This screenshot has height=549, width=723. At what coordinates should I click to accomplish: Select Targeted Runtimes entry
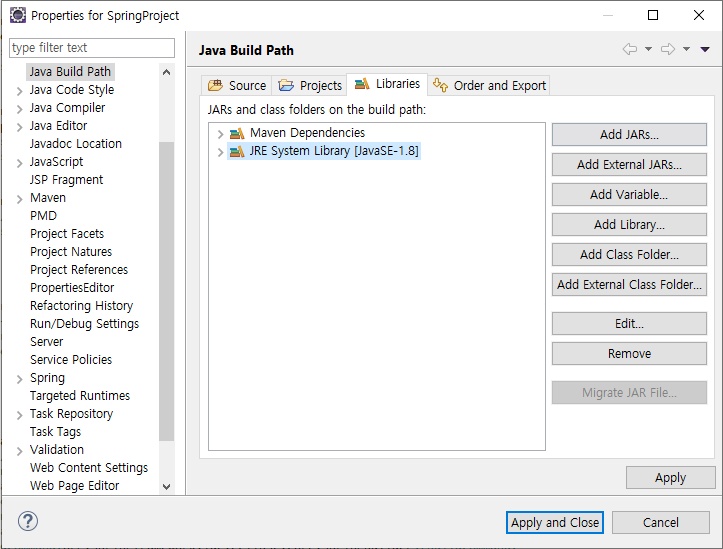(80, 395)
